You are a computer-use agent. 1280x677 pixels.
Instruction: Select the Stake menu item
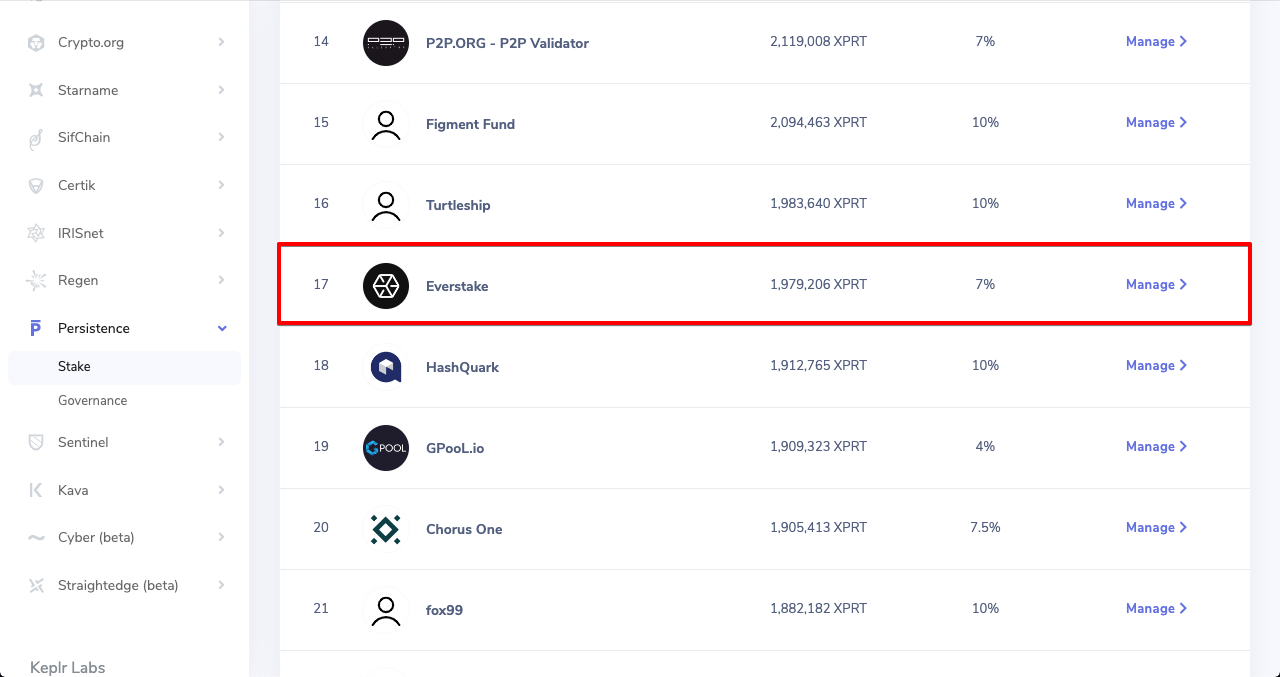tap(124, 367)
